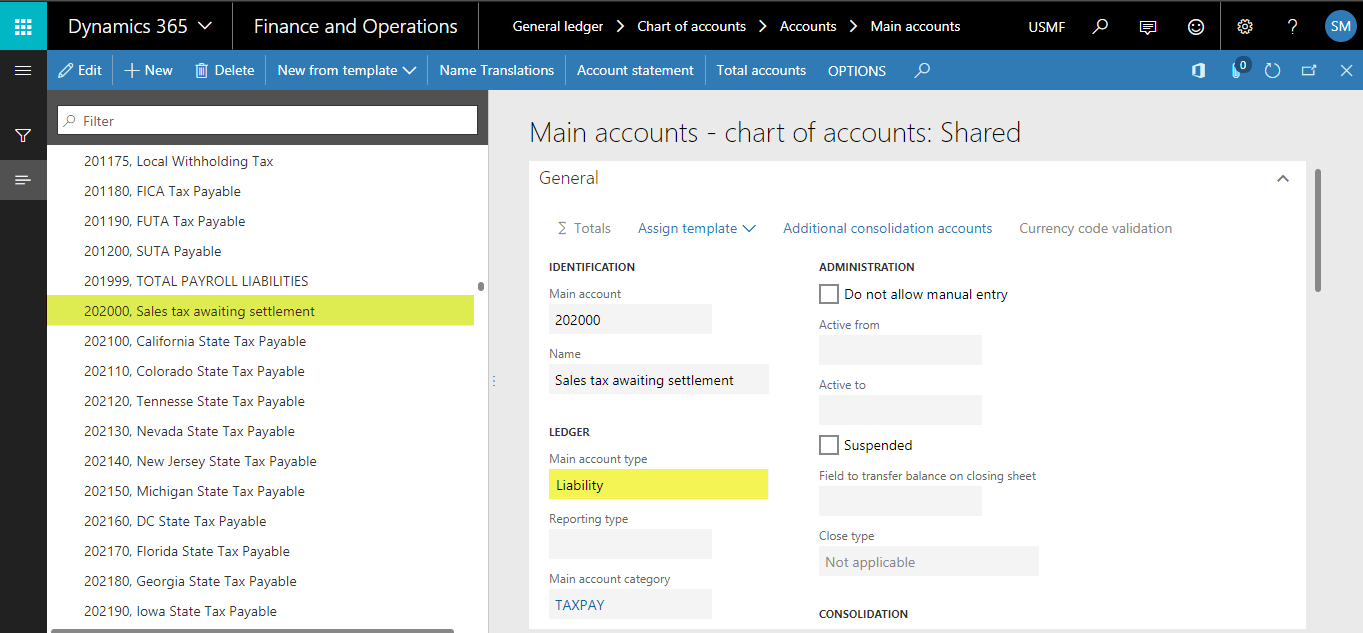This screenshot has height=633, width=1363.
Task: Open the OPTIONS tab
Action: (x=857, y=70)
